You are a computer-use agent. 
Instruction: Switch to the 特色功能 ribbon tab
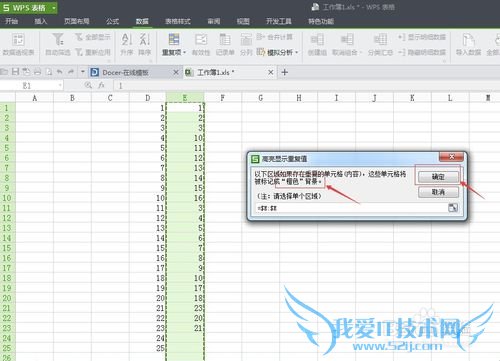tap(321, 21)
